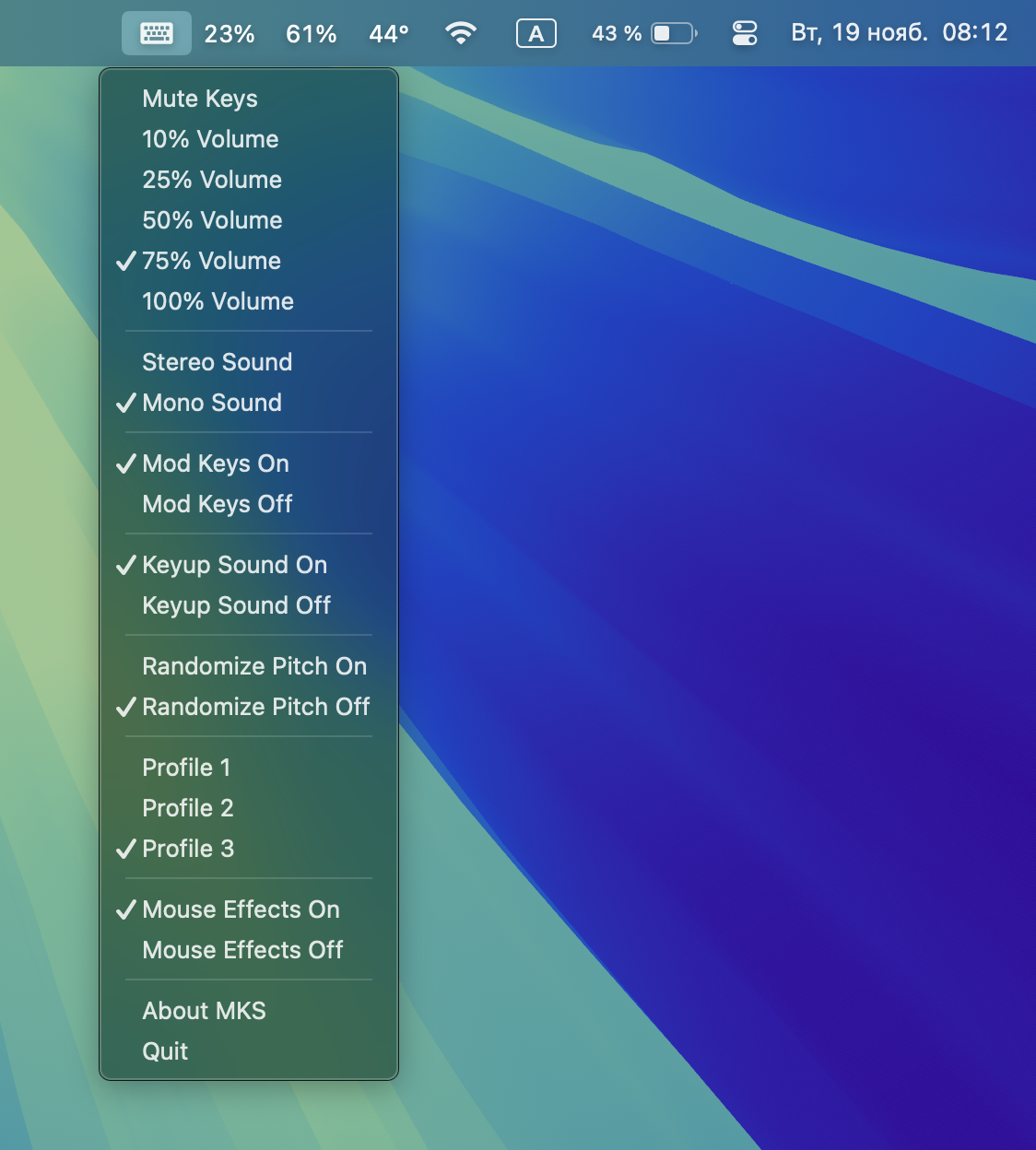Open the Wi-Fi status icon
This screenshot has width=1036, height=1150.
pos(460,34)
